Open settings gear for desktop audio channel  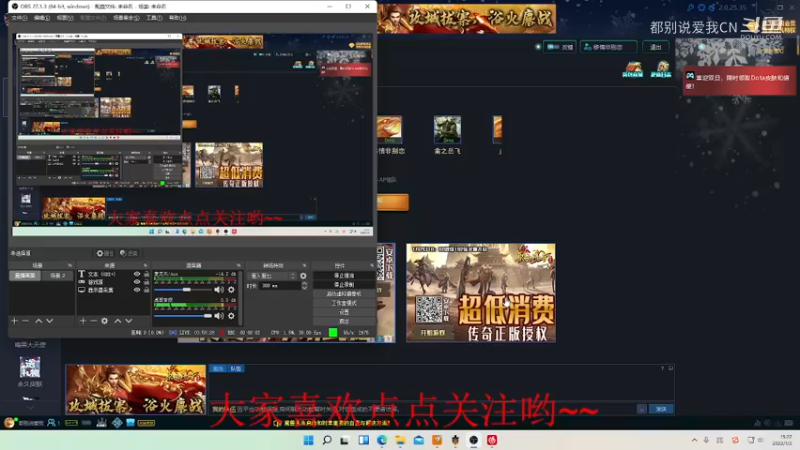point(232,316)
